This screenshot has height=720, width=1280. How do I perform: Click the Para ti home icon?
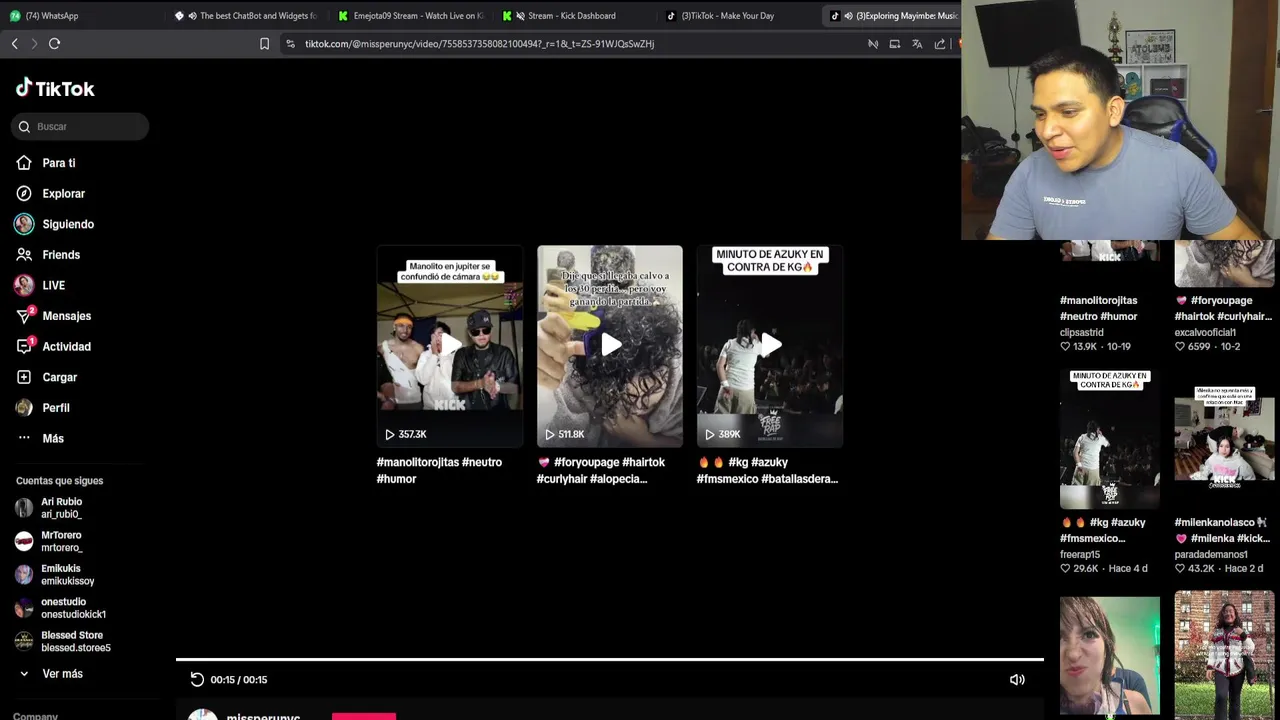pos(24,163)
